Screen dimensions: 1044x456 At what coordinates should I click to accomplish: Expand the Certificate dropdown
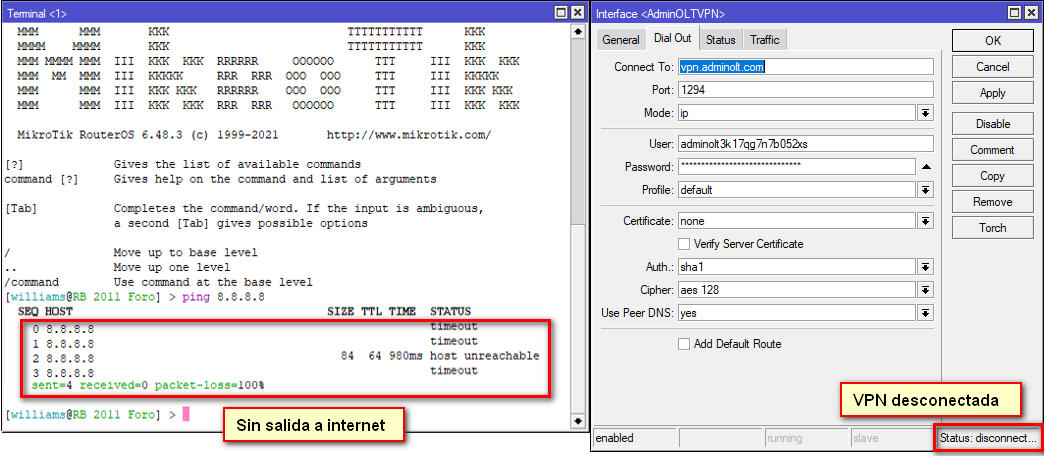(925, 221)
